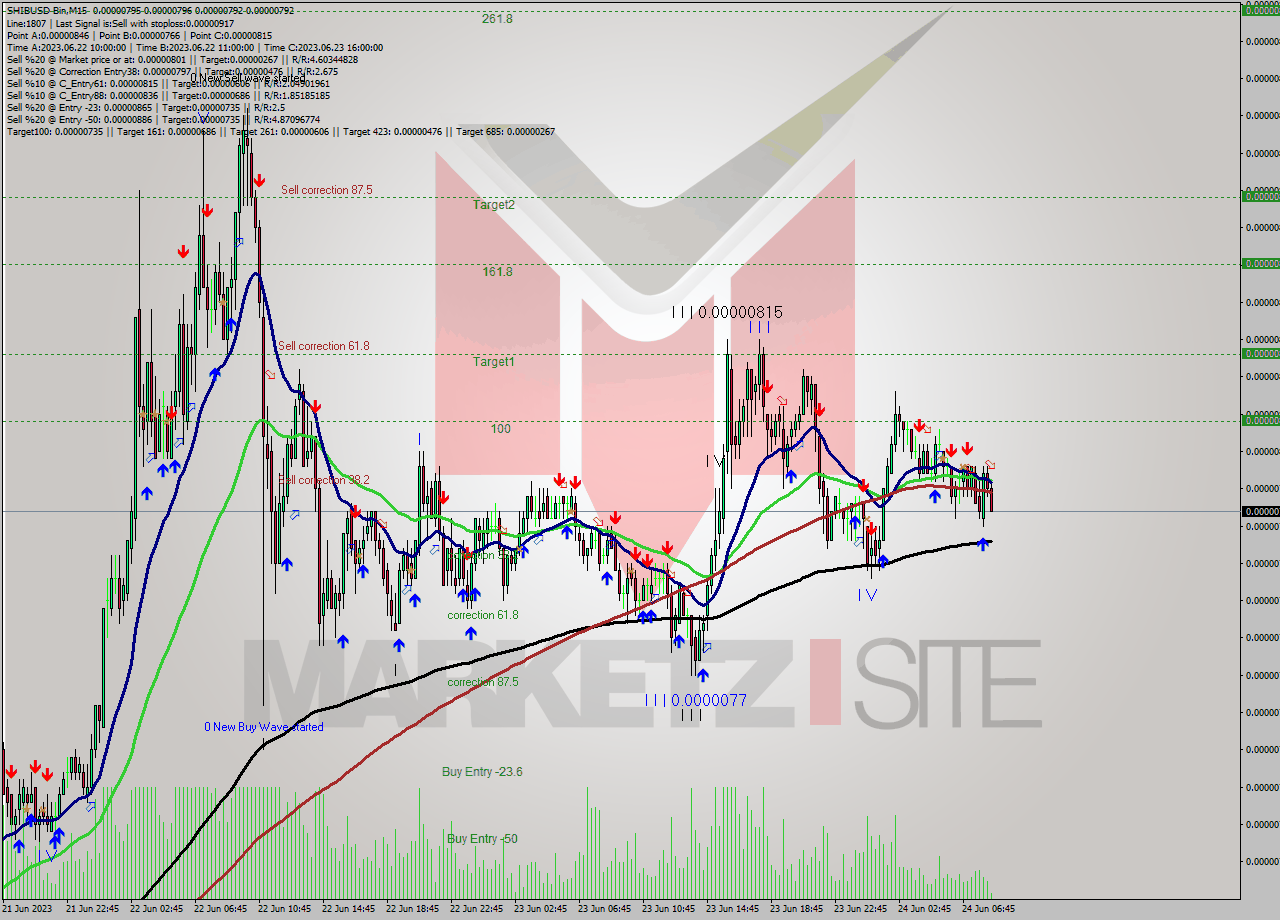Viewport: 1280px width, 920px height.
Task: Click 'Sell correction 38.2' label
Action: coord(325,480)
